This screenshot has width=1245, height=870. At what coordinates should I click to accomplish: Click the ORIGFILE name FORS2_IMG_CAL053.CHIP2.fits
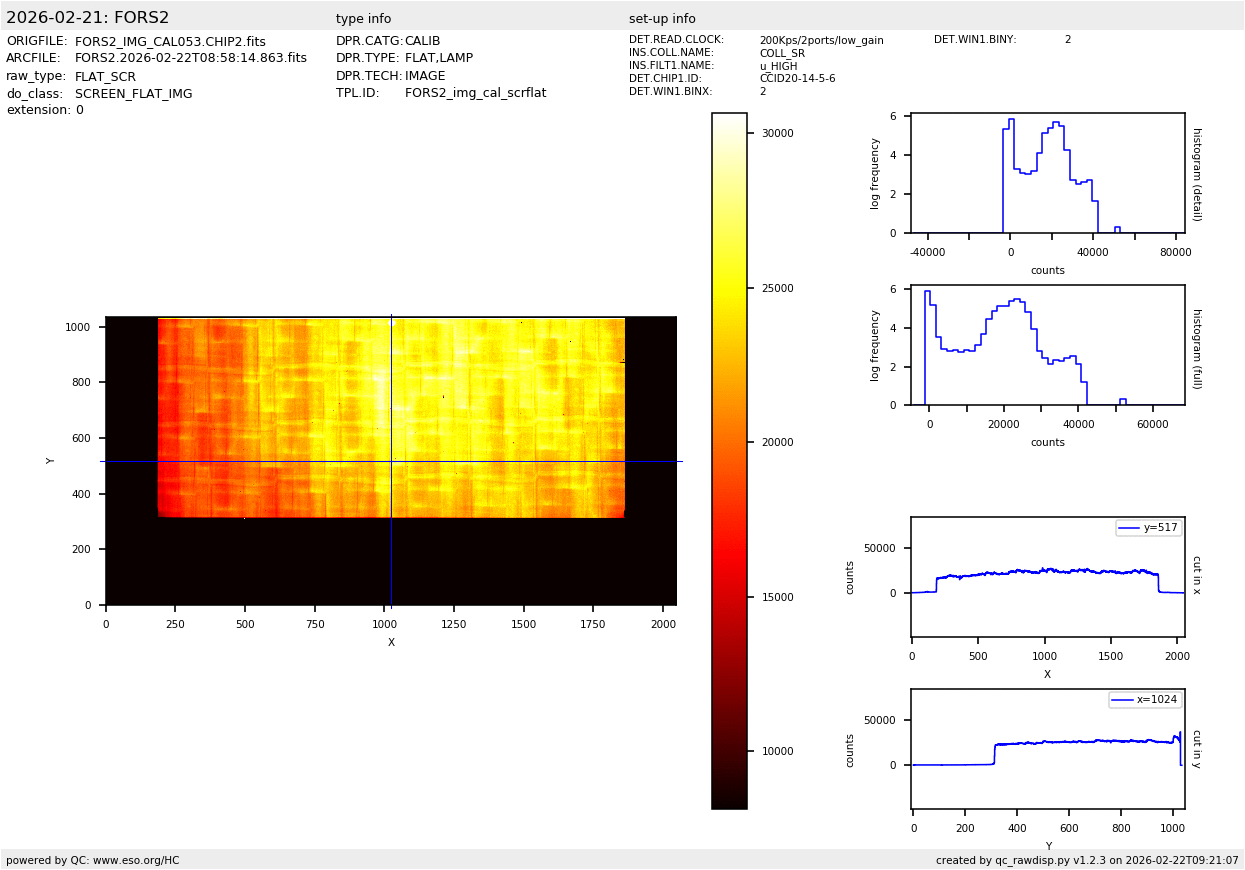[x=170, y=42]
